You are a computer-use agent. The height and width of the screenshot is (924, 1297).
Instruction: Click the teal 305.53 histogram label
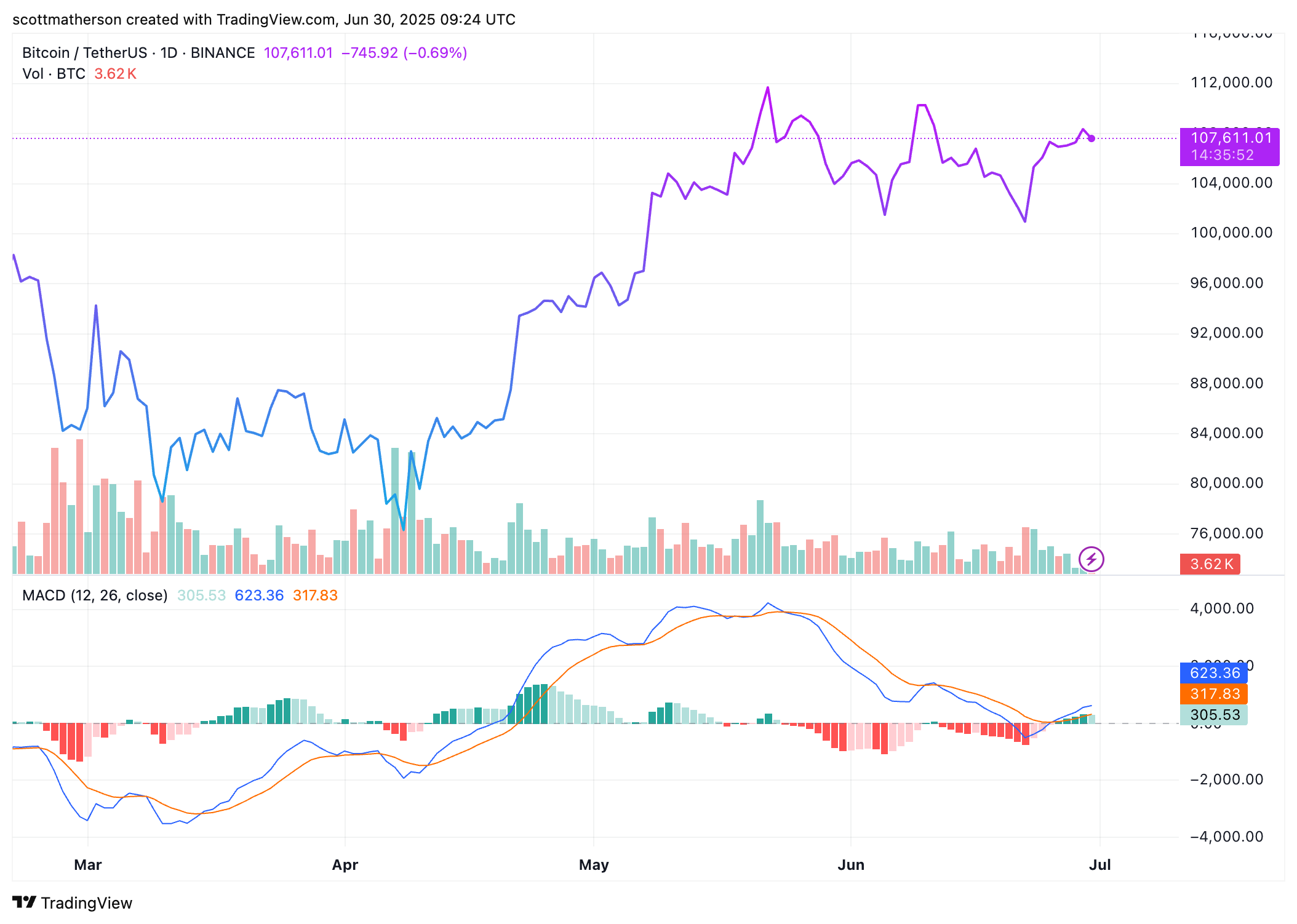(1213, 715)
